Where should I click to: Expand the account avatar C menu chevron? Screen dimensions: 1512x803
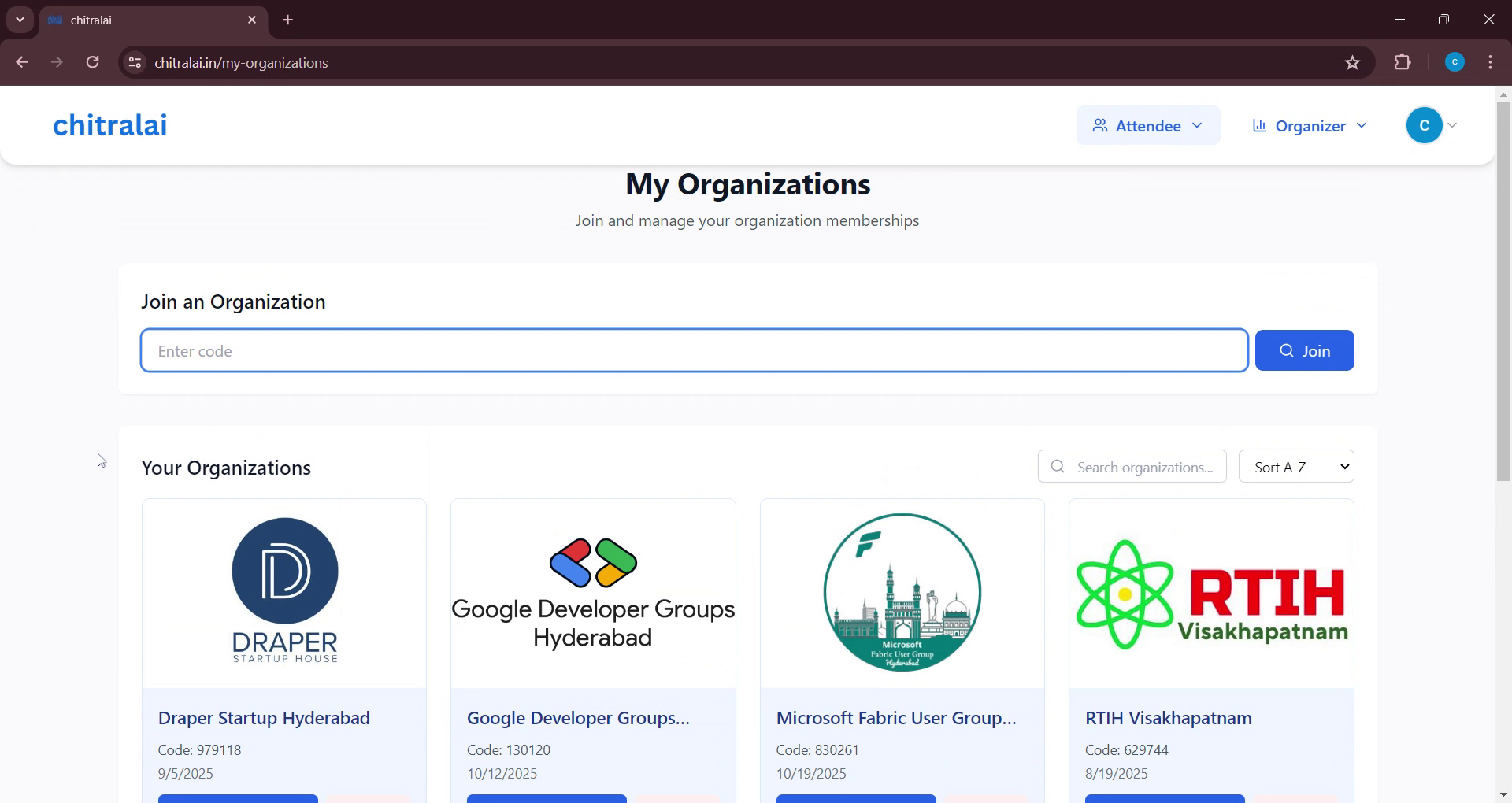(x=1451, y=125)
